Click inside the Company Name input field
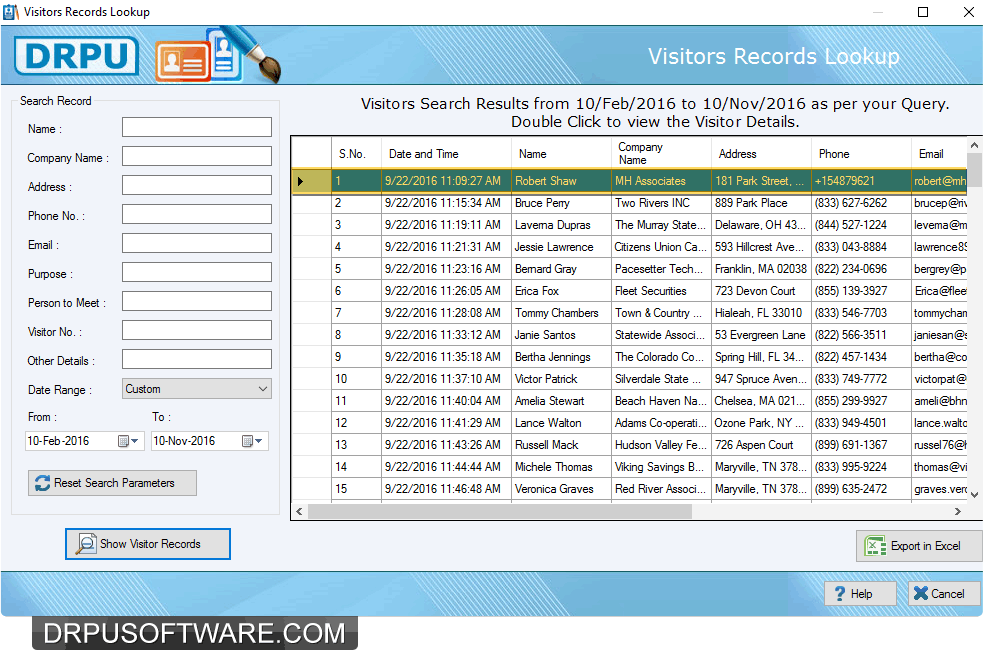 click(x=196, y=156)
